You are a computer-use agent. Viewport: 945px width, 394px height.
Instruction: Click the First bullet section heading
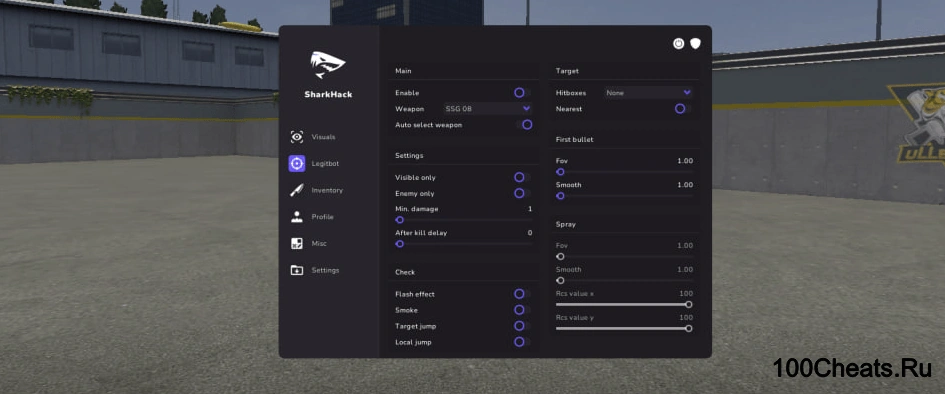click(x=574, y=140)
